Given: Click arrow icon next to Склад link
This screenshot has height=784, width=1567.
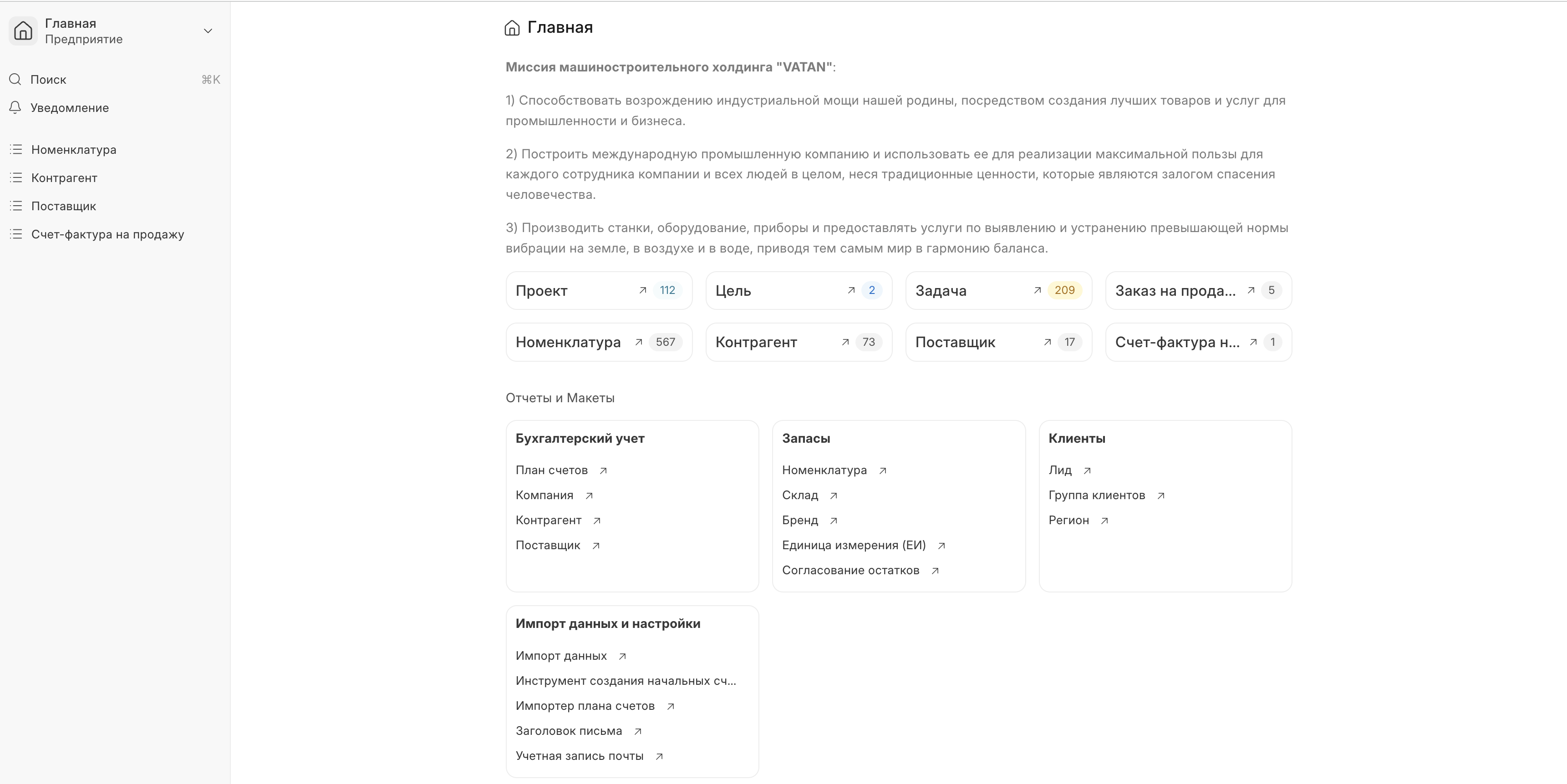Looking at the screenshot, I should [x=834, y=496].
